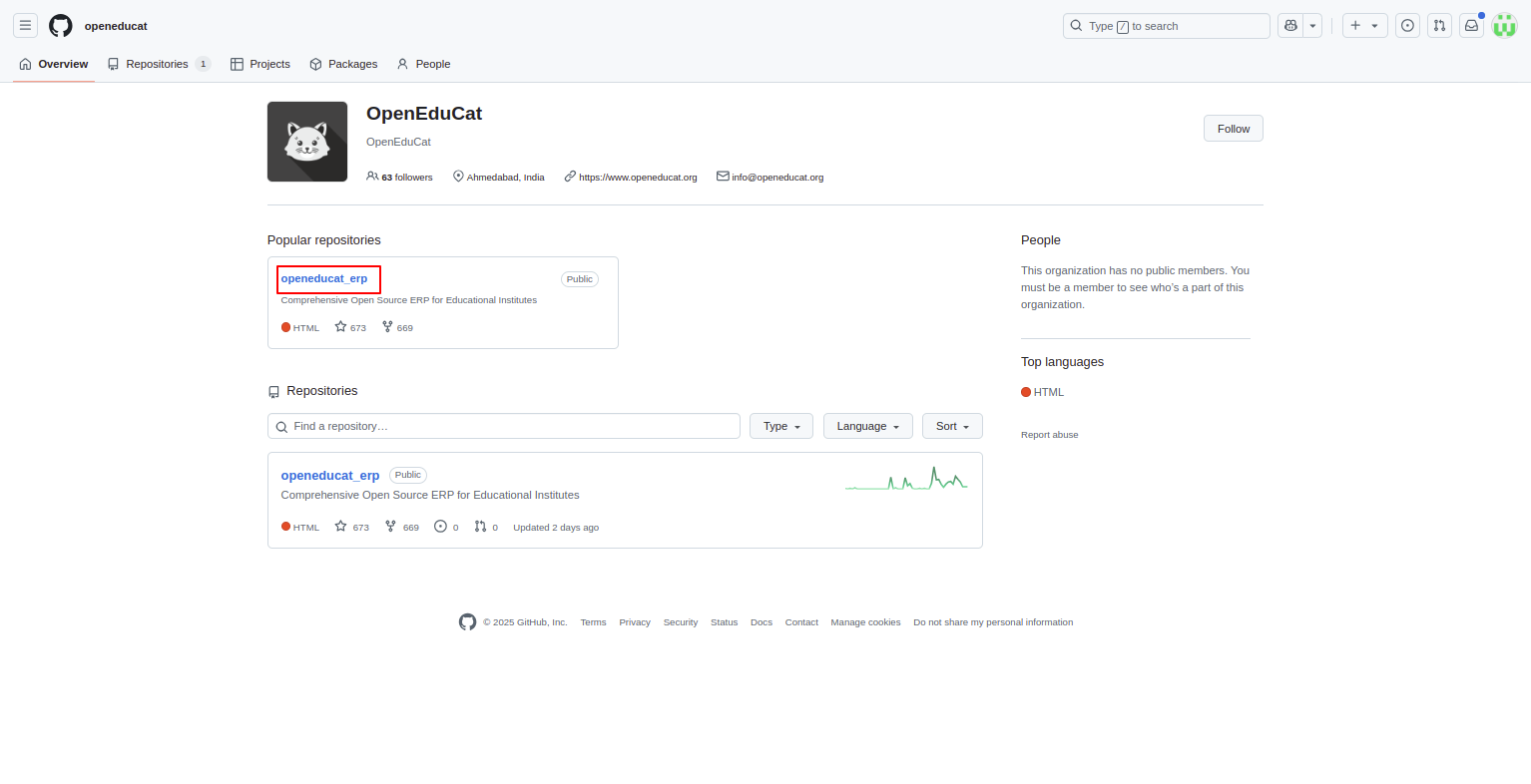Screen dimensions: 1531x784
Task: Click the commit activity sparkline graph
Action: click(906, 479)
